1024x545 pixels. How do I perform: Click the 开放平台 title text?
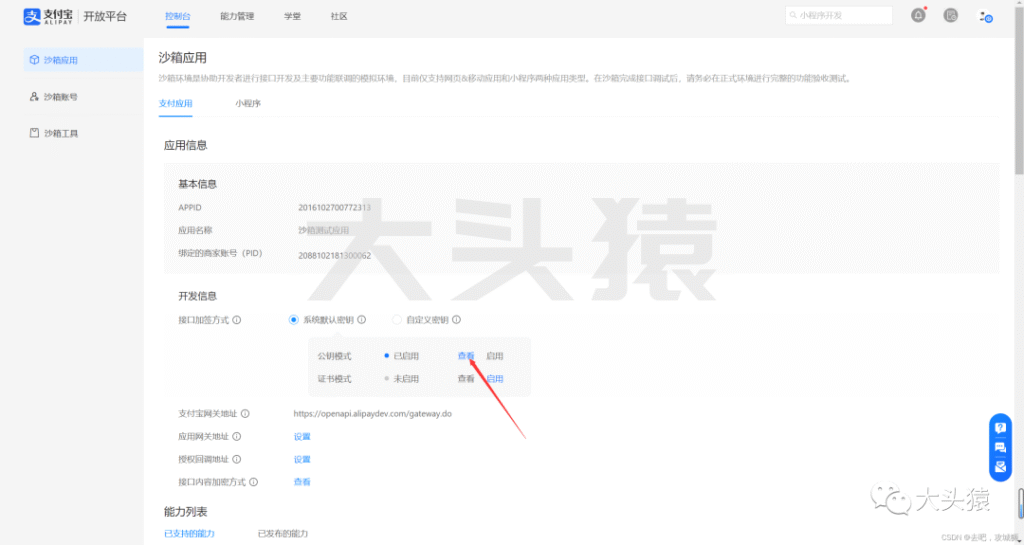(x=105, y=16)
